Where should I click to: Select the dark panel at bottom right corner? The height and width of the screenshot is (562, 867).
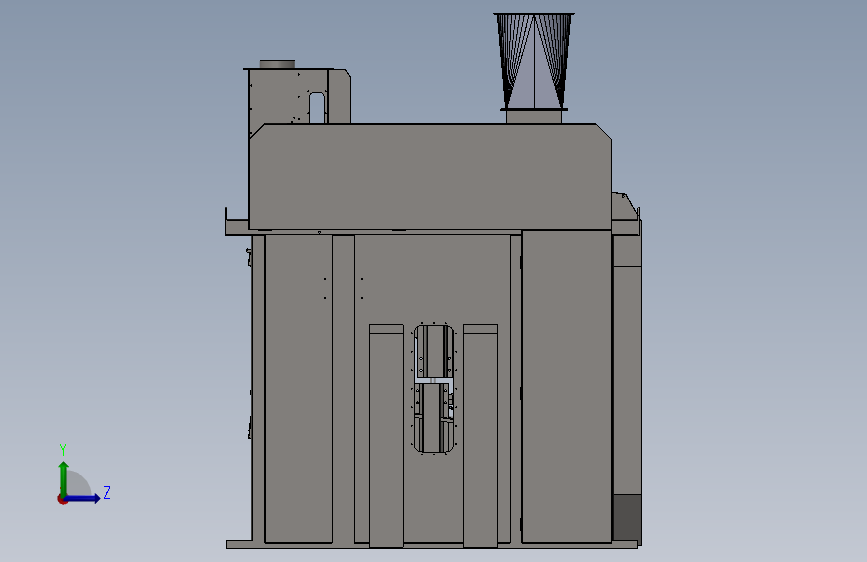tap(627, 518)
